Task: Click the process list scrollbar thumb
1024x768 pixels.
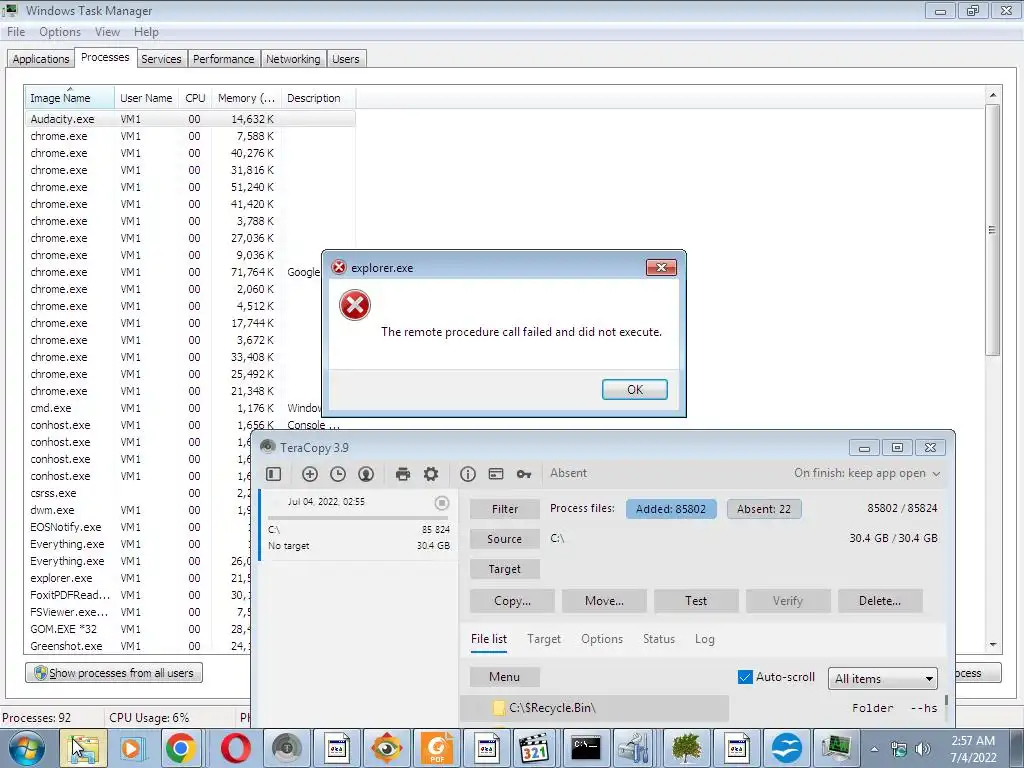Action: point(993,230)
